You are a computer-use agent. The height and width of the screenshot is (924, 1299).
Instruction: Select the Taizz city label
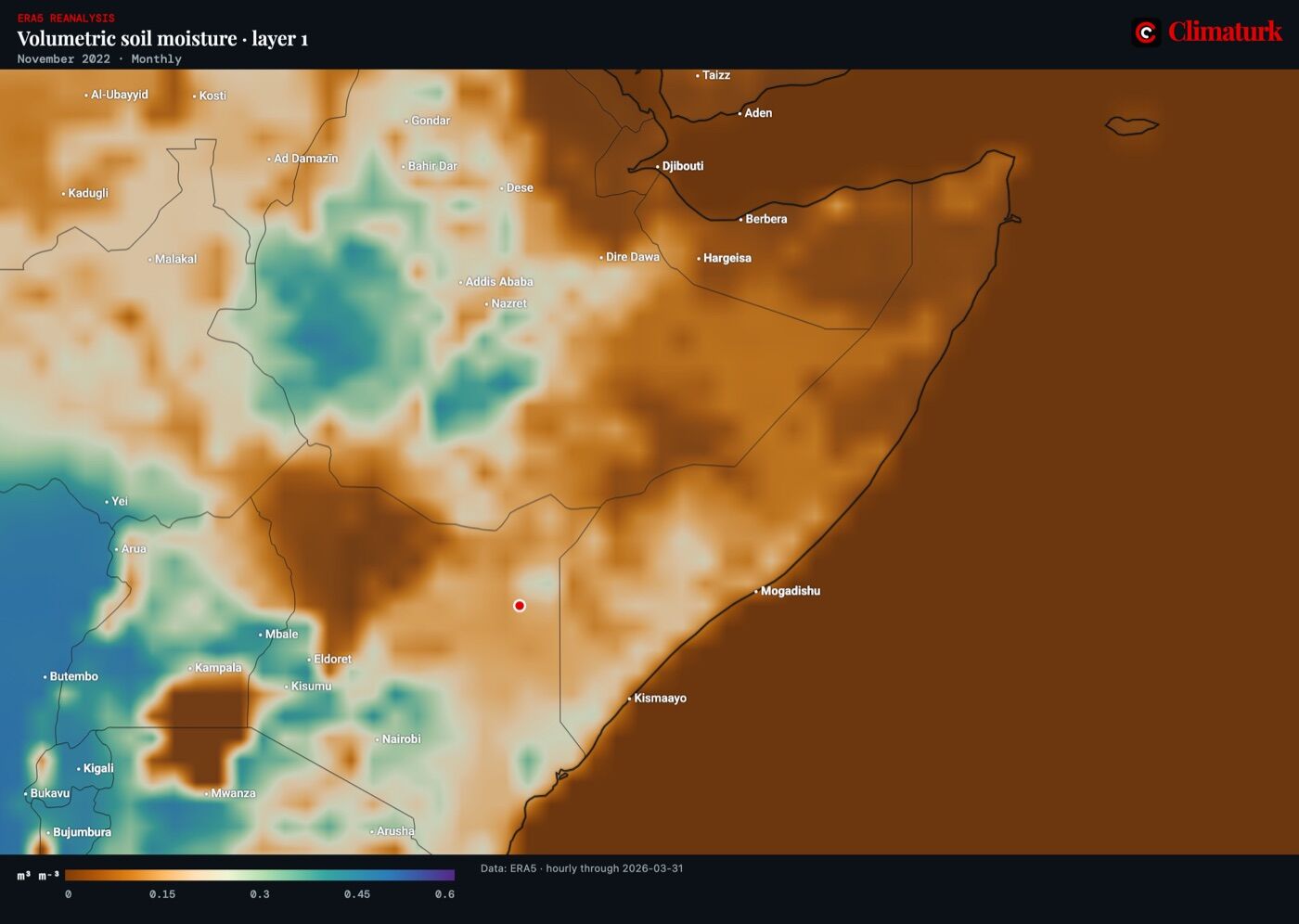716,75
